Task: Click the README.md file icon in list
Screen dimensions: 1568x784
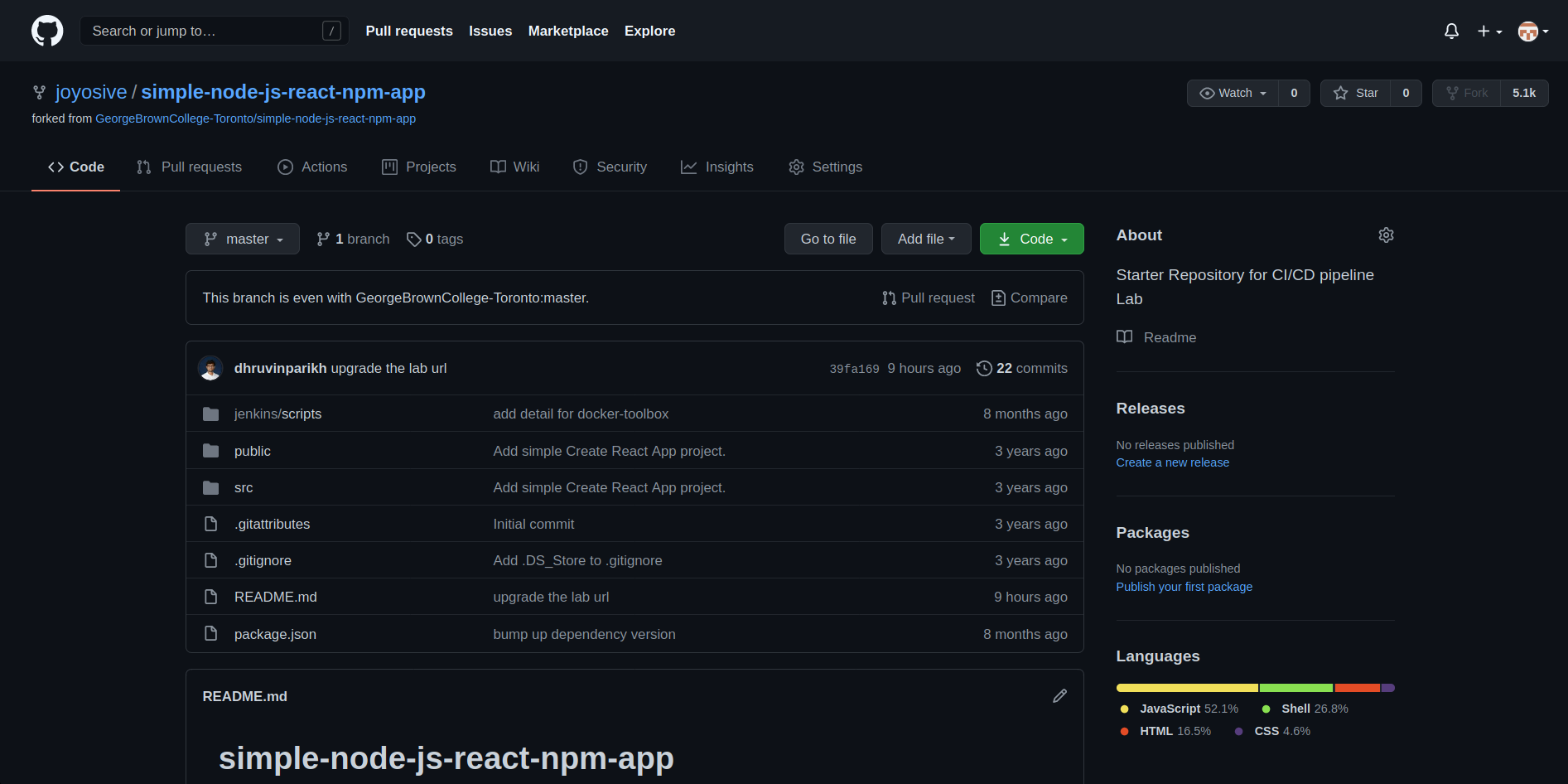Action: click(211, 597)
